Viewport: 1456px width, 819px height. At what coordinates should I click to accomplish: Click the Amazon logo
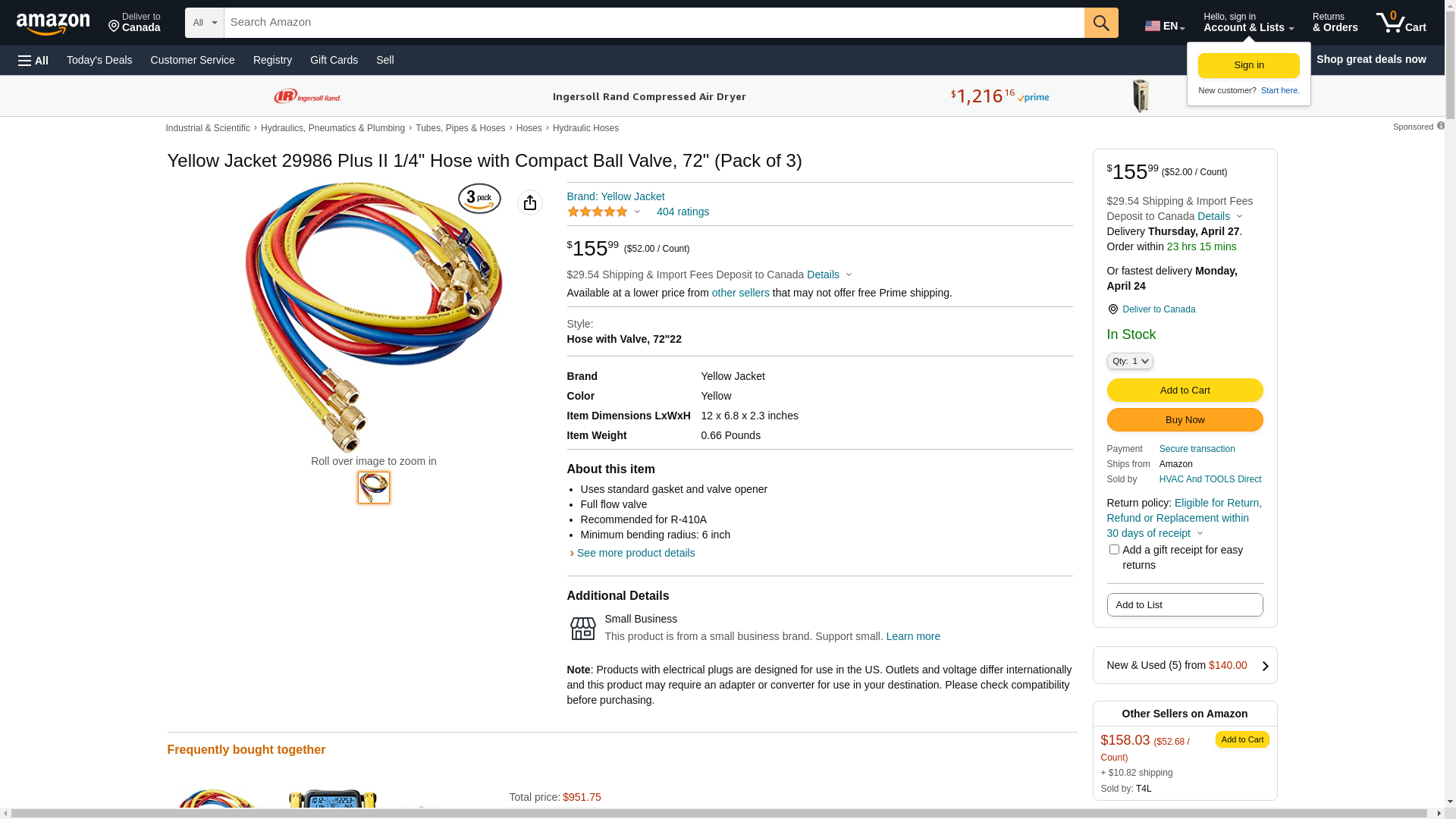tap(53, 24)
